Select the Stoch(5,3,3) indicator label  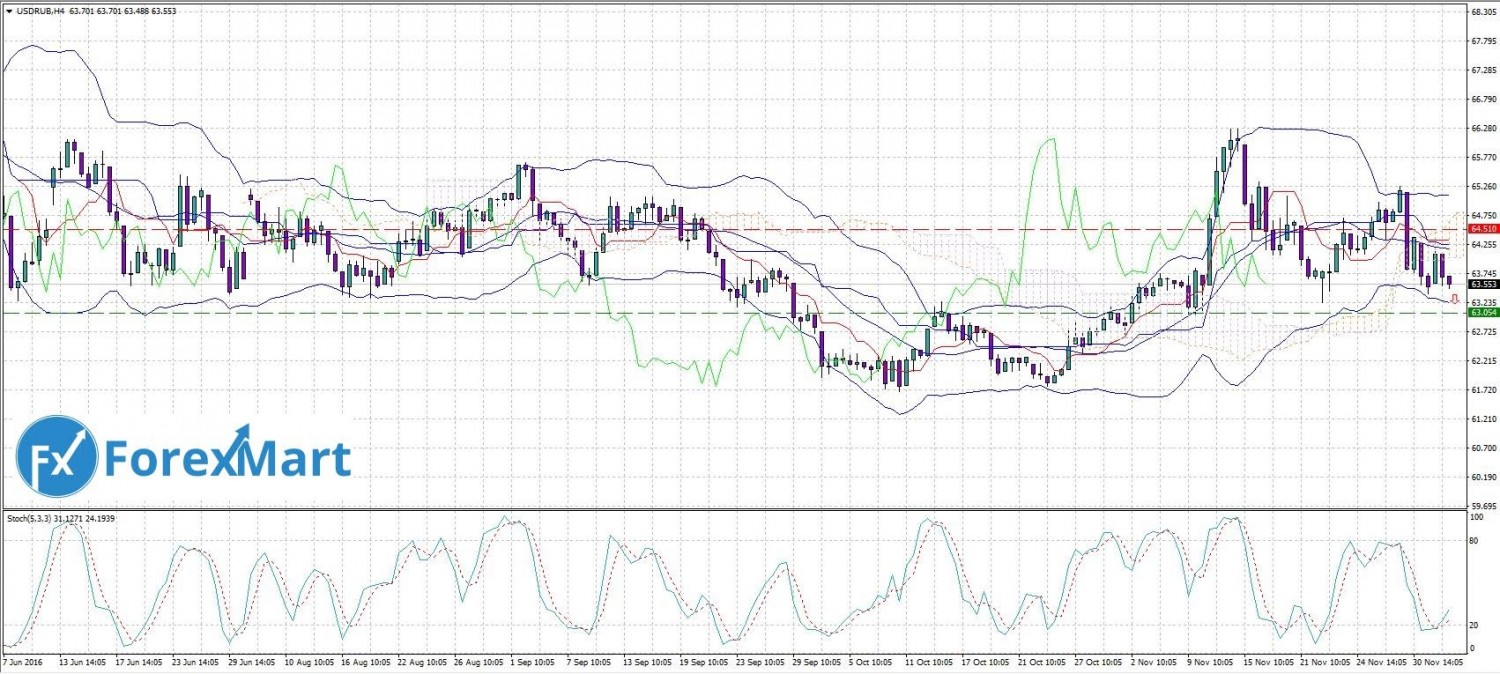[32, 518]
